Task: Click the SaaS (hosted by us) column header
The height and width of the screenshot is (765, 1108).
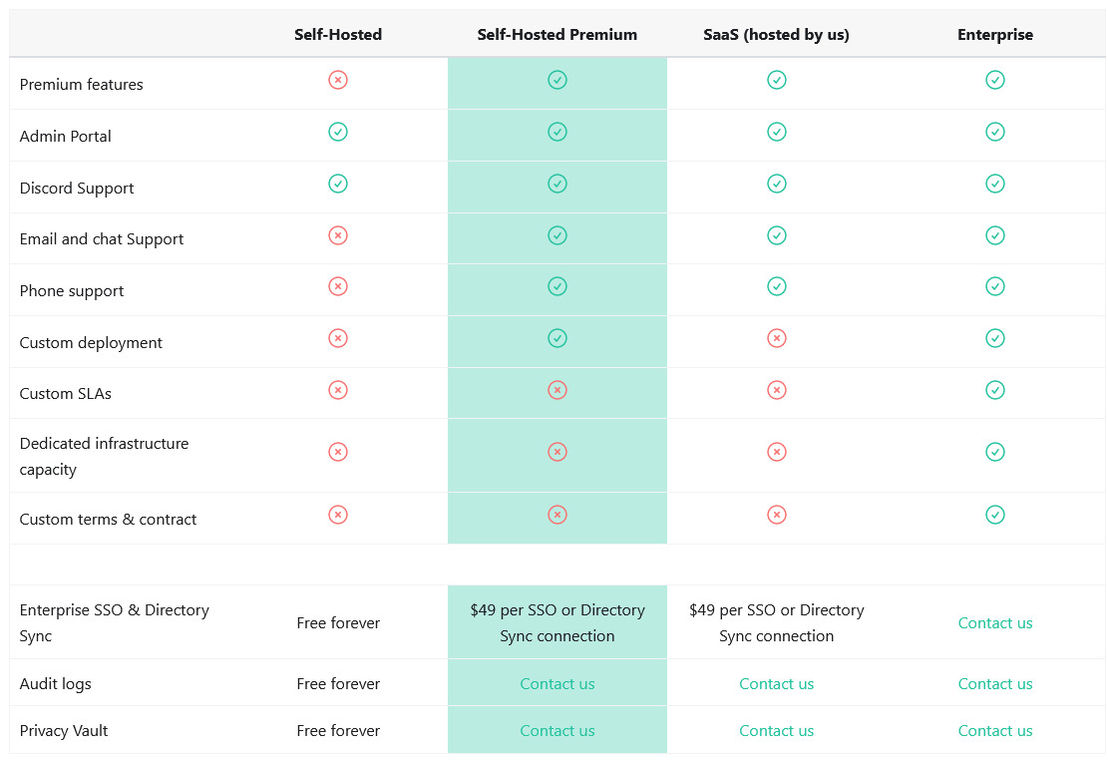Action: coord(777,34)
